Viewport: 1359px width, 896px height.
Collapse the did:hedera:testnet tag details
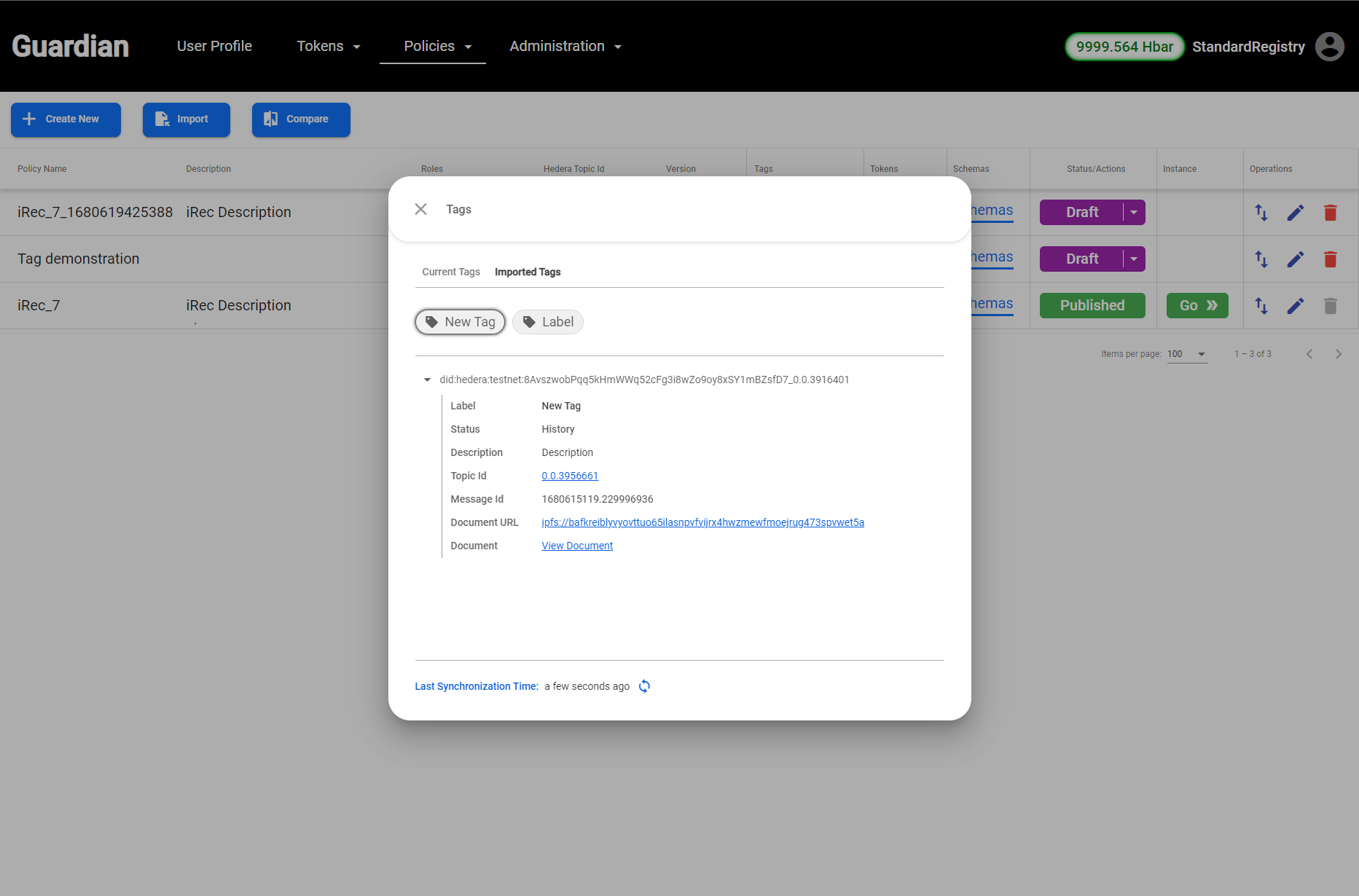(x=427, y=380)
